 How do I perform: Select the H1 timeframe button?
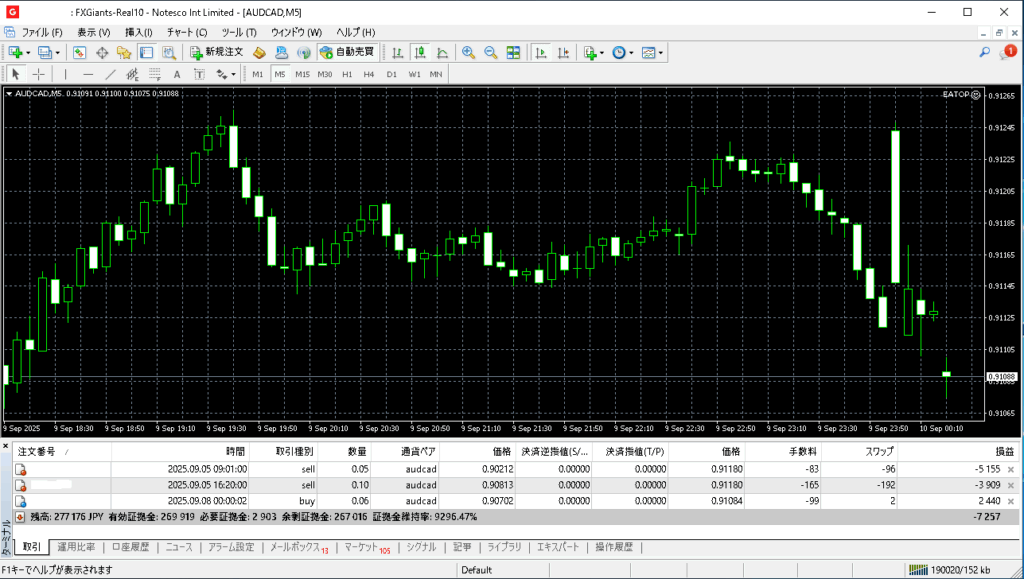tap(347, 74)
